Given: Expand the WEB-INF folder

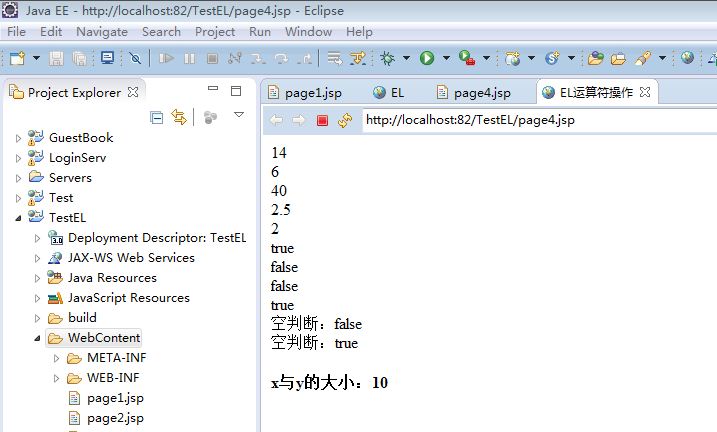Looking at the screenshot, I should click(56, 378).
